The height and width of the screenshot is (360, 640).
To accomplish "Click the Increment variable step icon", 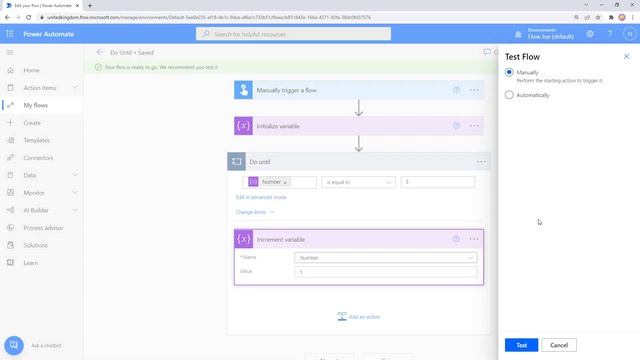I will tap(244, 239).
